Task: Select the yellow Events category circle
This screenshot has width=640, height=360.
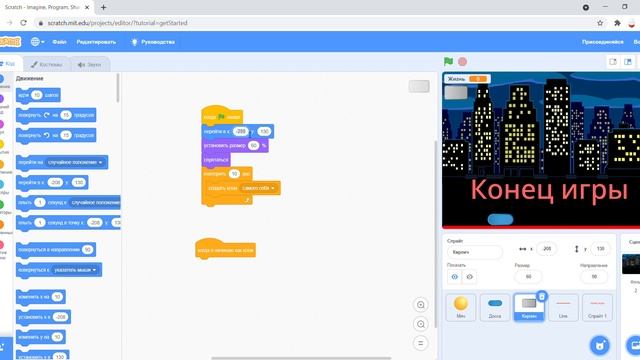Action: (x=2, y=144)
